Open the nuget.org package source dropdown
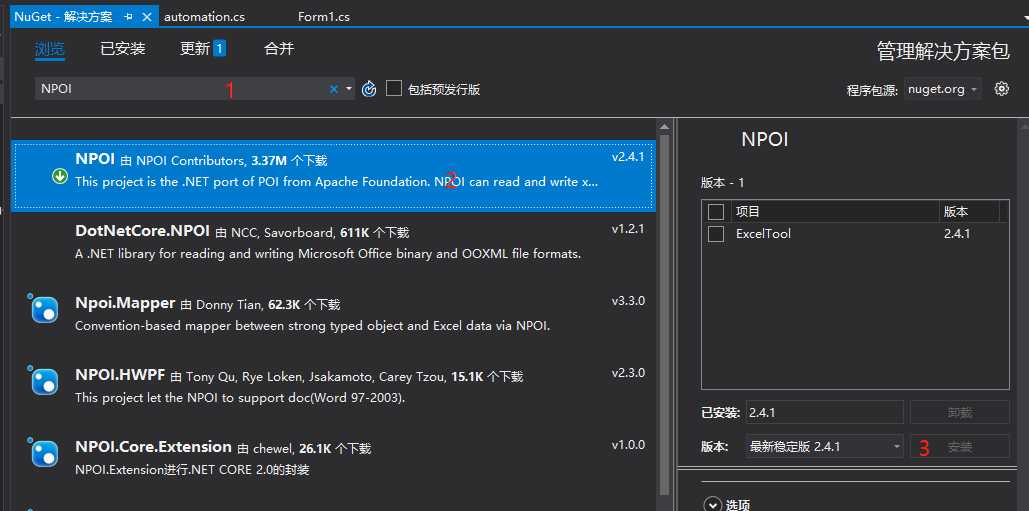The width and height of the screenshot is (1029, 511). (942, 89)
